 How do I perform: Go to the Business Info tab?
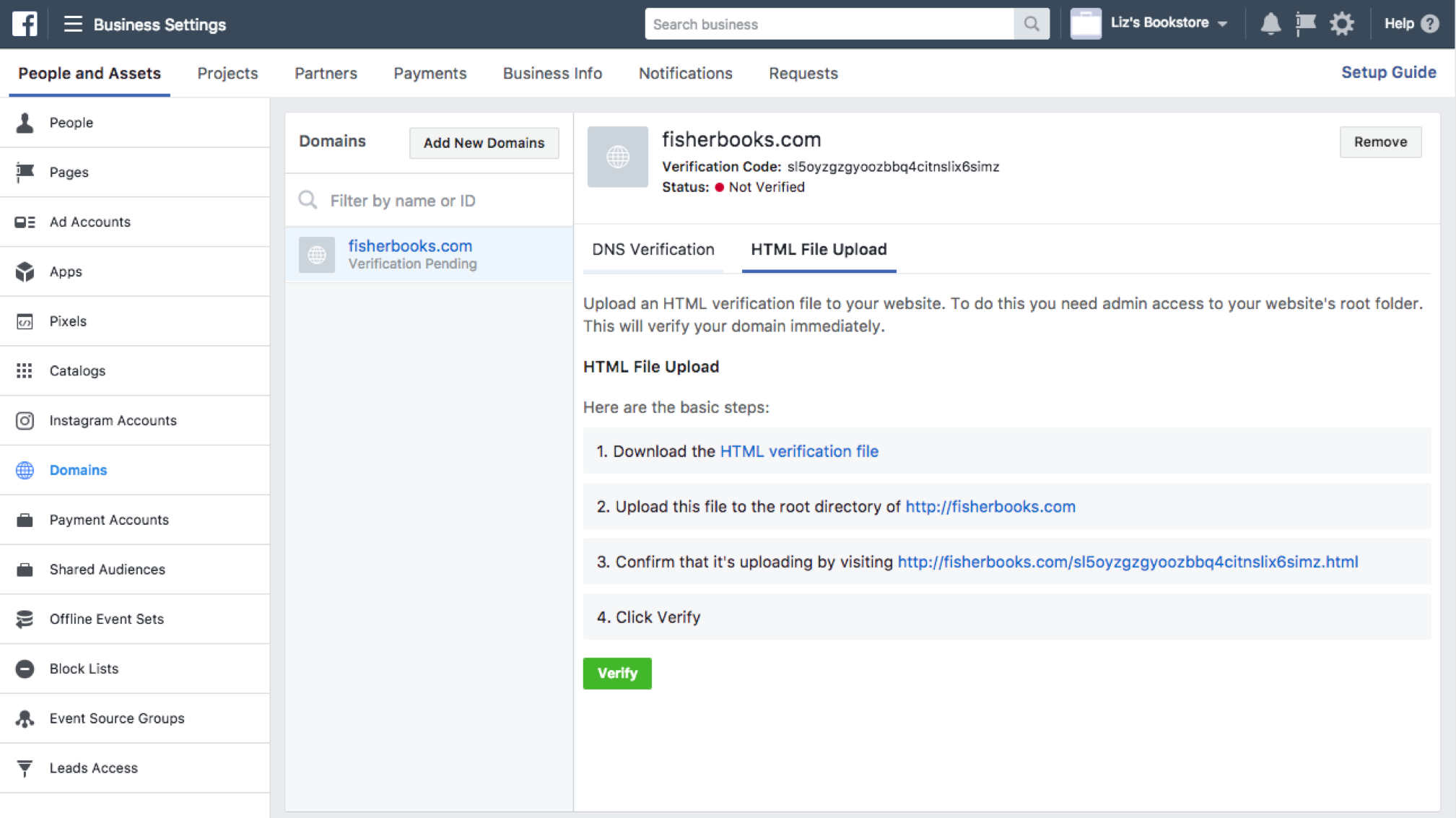(x=552, y=73)
